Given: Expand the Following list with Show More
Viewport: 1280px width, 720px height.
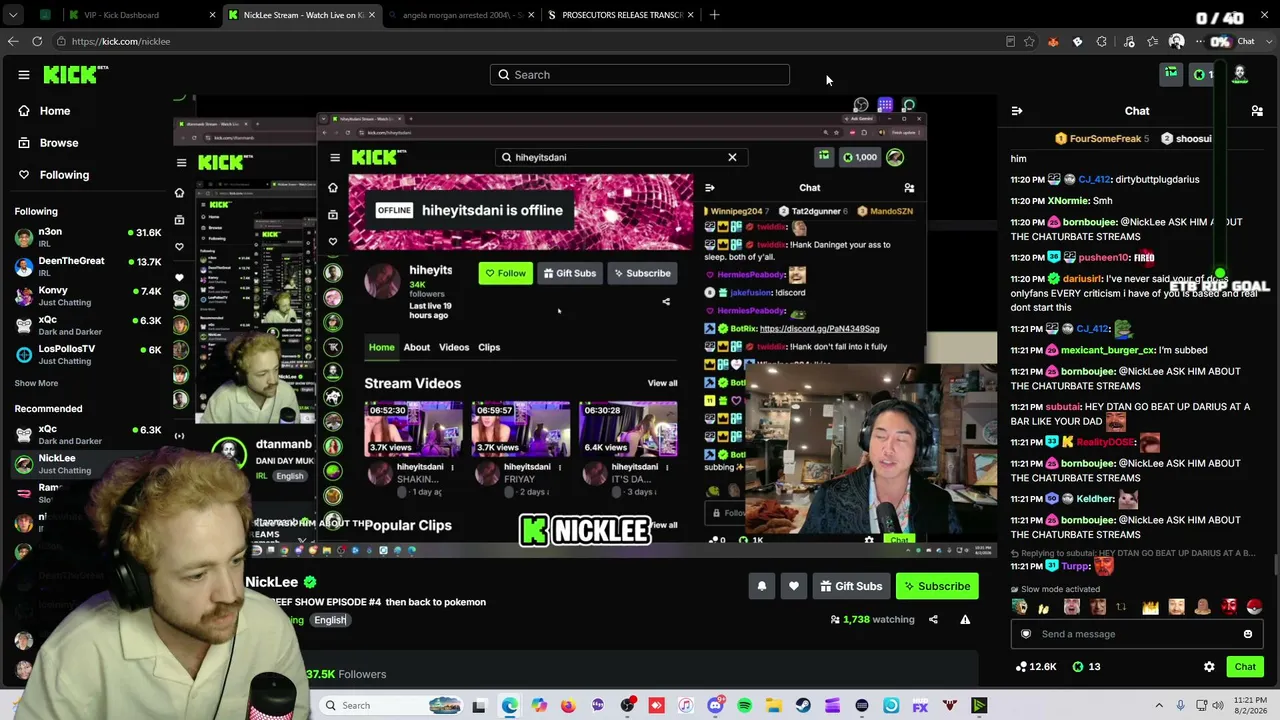Looking at the screenshot, I should pyautogui.click(x=36, y=383).
